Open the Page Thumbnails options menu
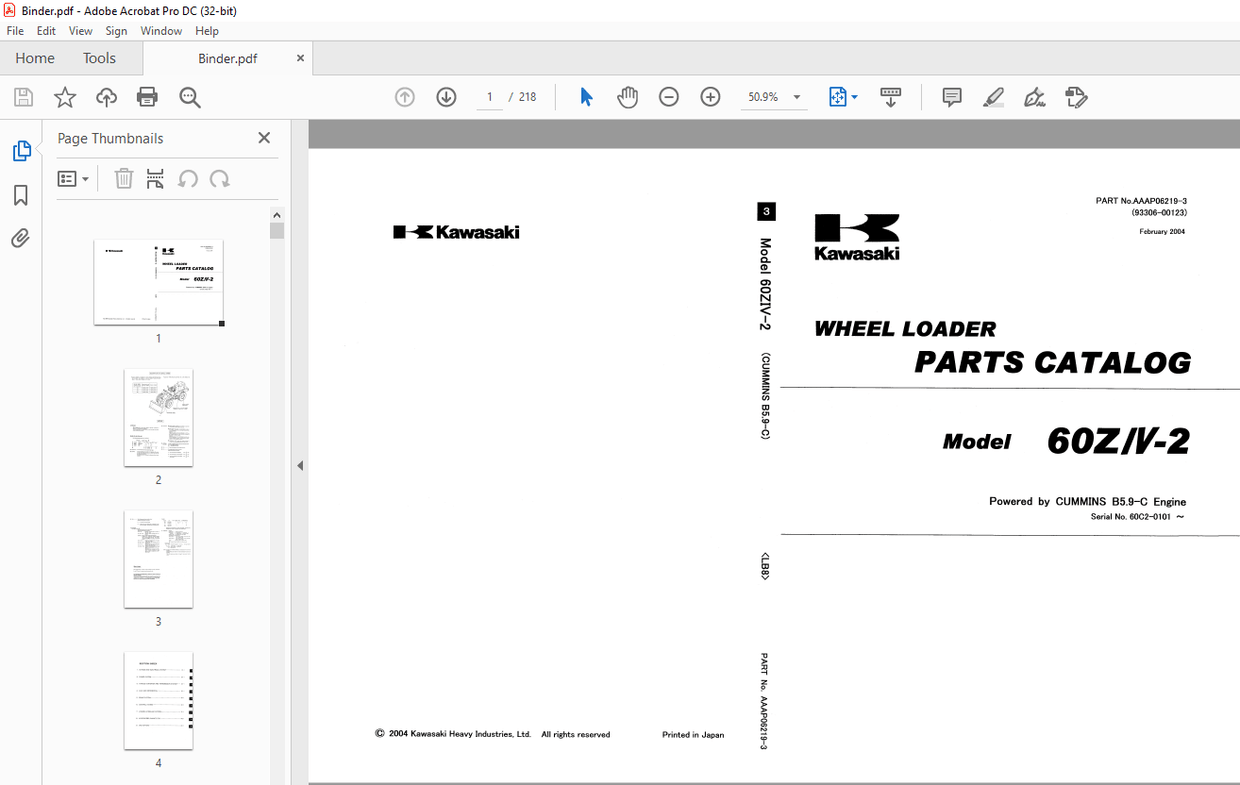 [x=72, y=178]
